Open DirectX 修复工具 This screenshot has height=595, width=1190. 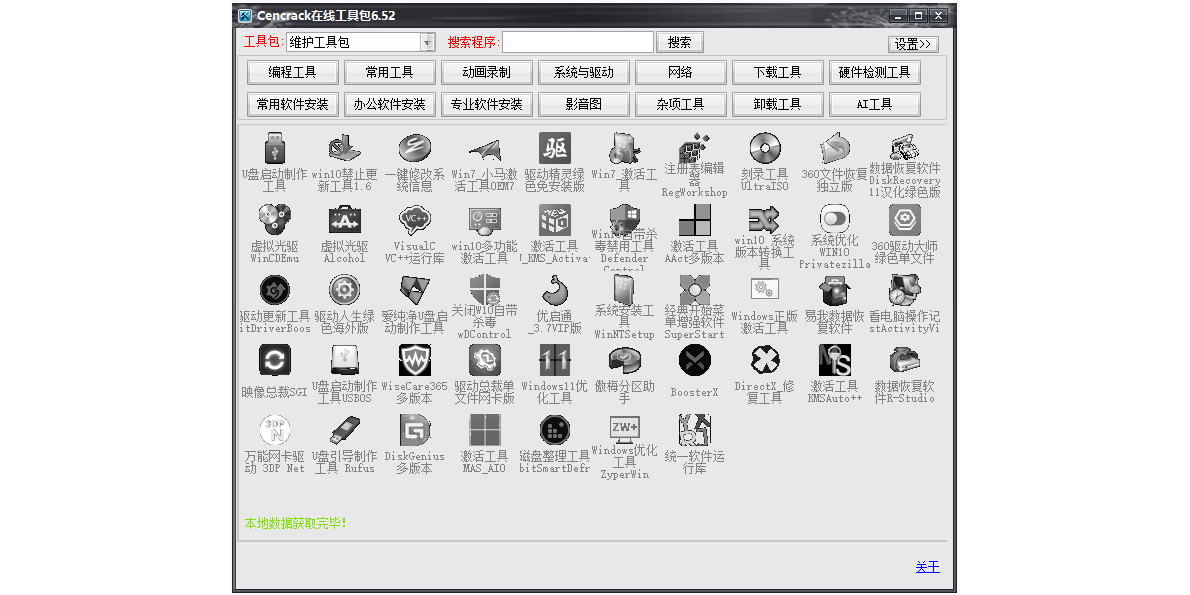click(764, 360)
